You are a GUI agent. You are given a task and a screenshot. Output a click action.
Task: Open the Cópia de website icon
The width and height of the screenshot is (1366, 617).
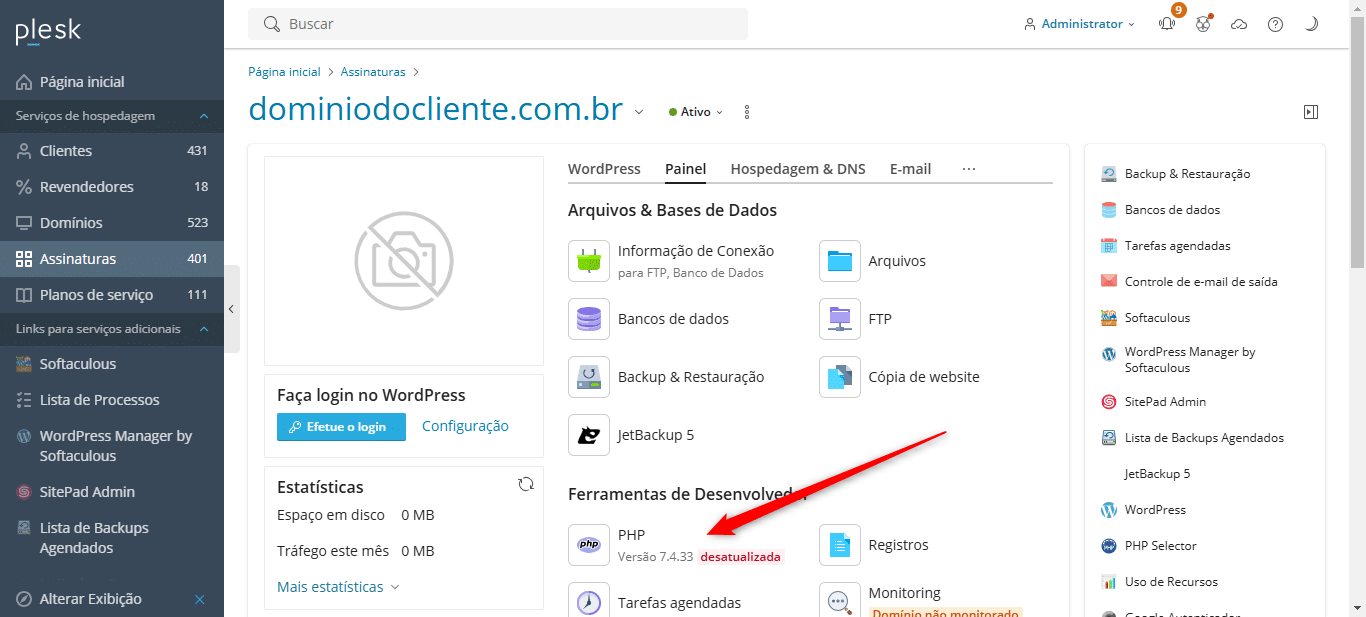pos(840,377)
